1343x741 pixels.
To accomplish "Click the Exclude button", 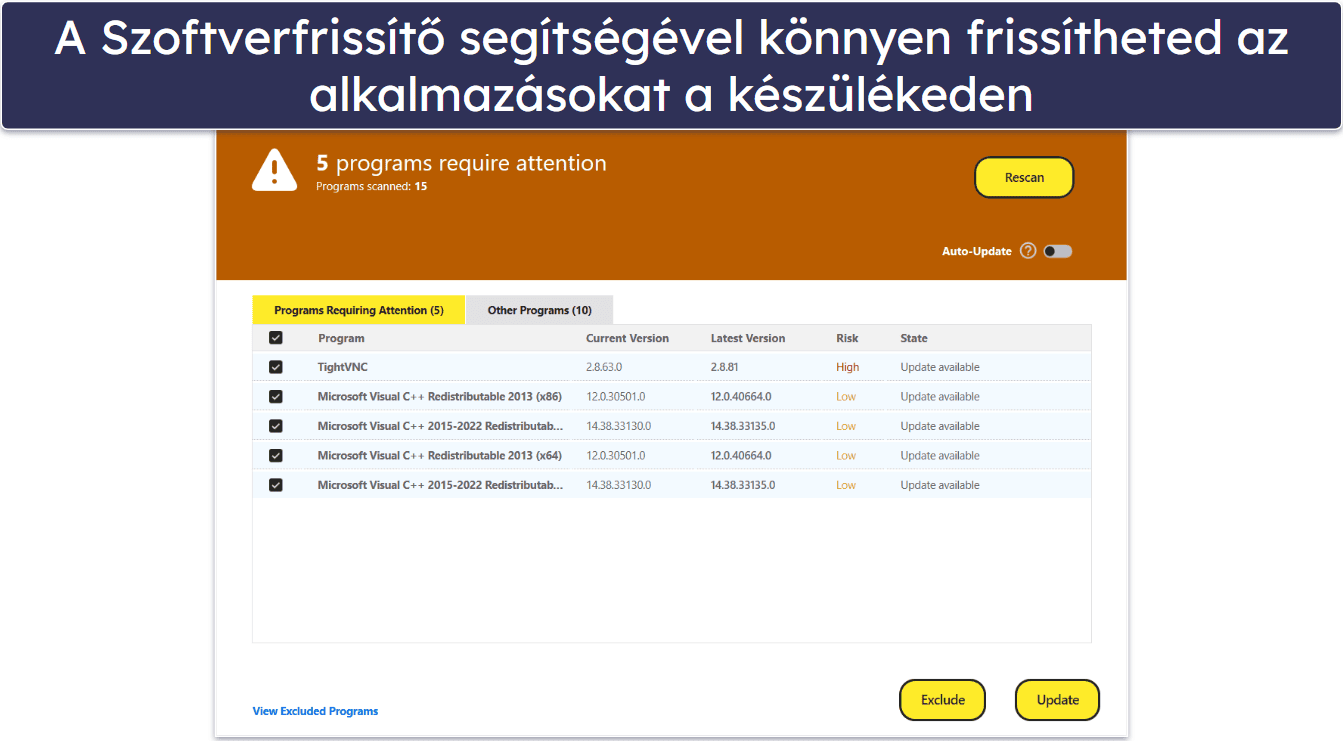I will [x=943, y=700].
